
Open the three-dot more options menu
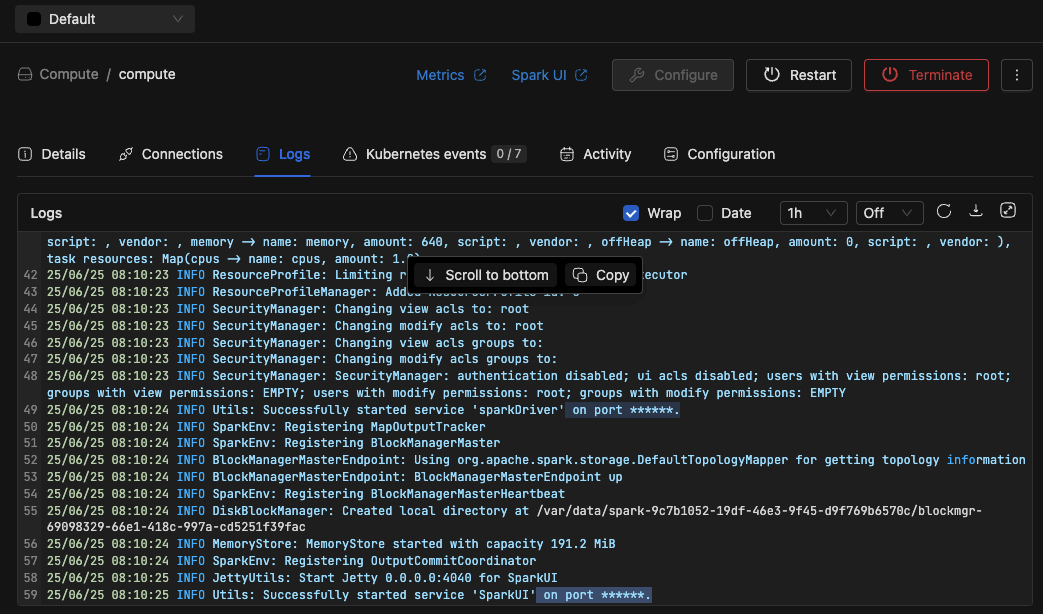1016,75
